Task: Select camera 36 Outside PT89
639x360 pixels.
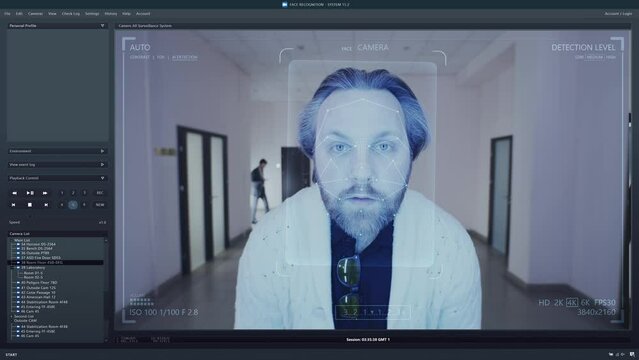Action: click(x=35, y=253)
